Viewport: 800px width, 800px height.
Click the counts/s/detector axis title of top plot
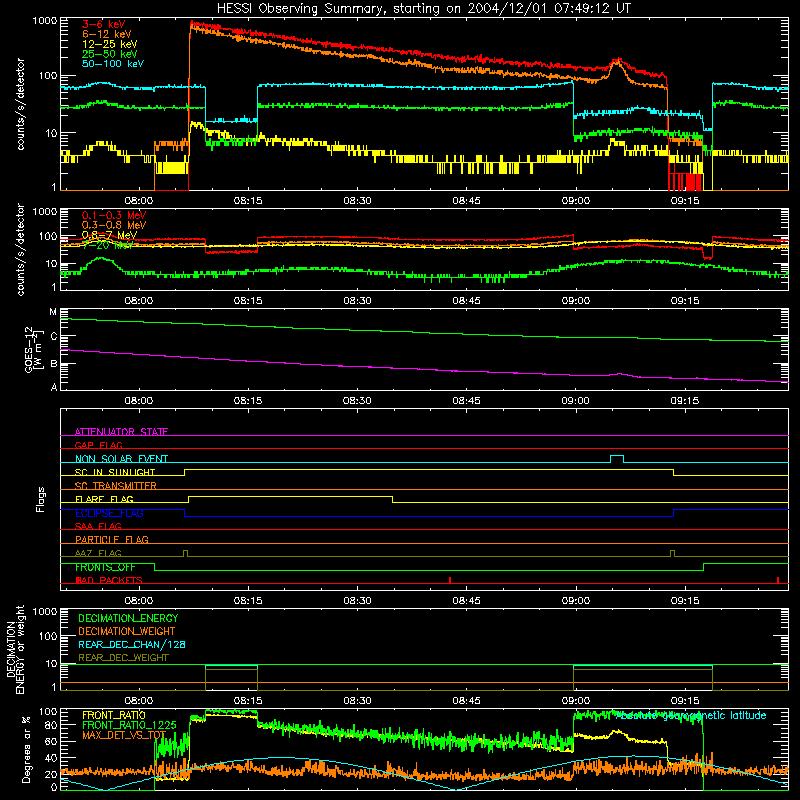[20, 104]
